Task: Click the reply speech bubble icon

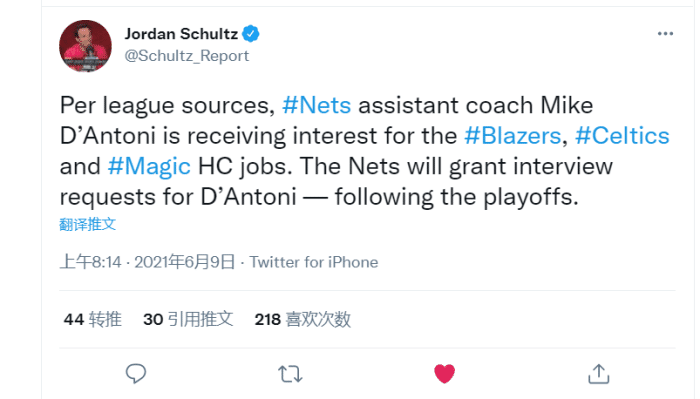Action: tap(136, 374)
